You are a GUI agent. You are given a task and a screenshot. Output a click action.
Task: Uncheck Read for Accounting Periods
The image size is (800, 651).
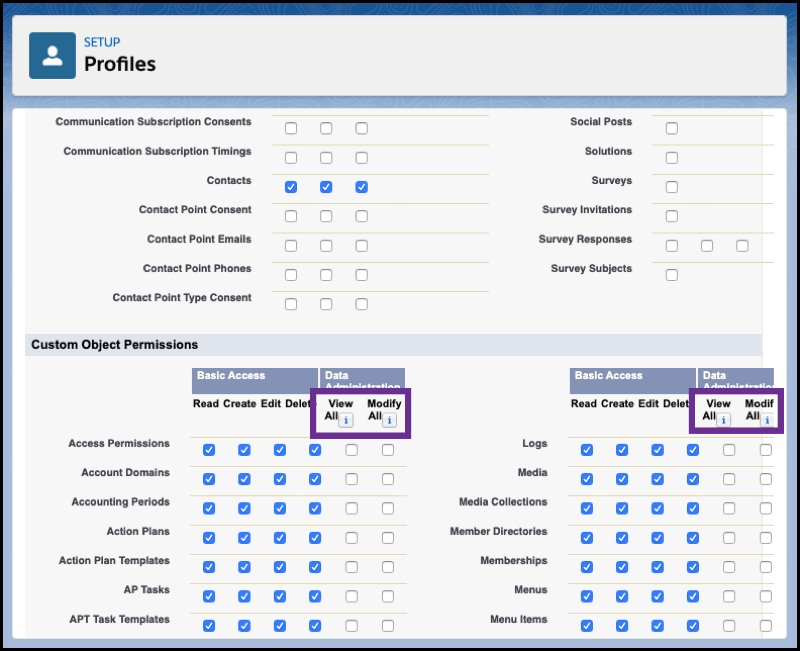(x=209, y=508)
